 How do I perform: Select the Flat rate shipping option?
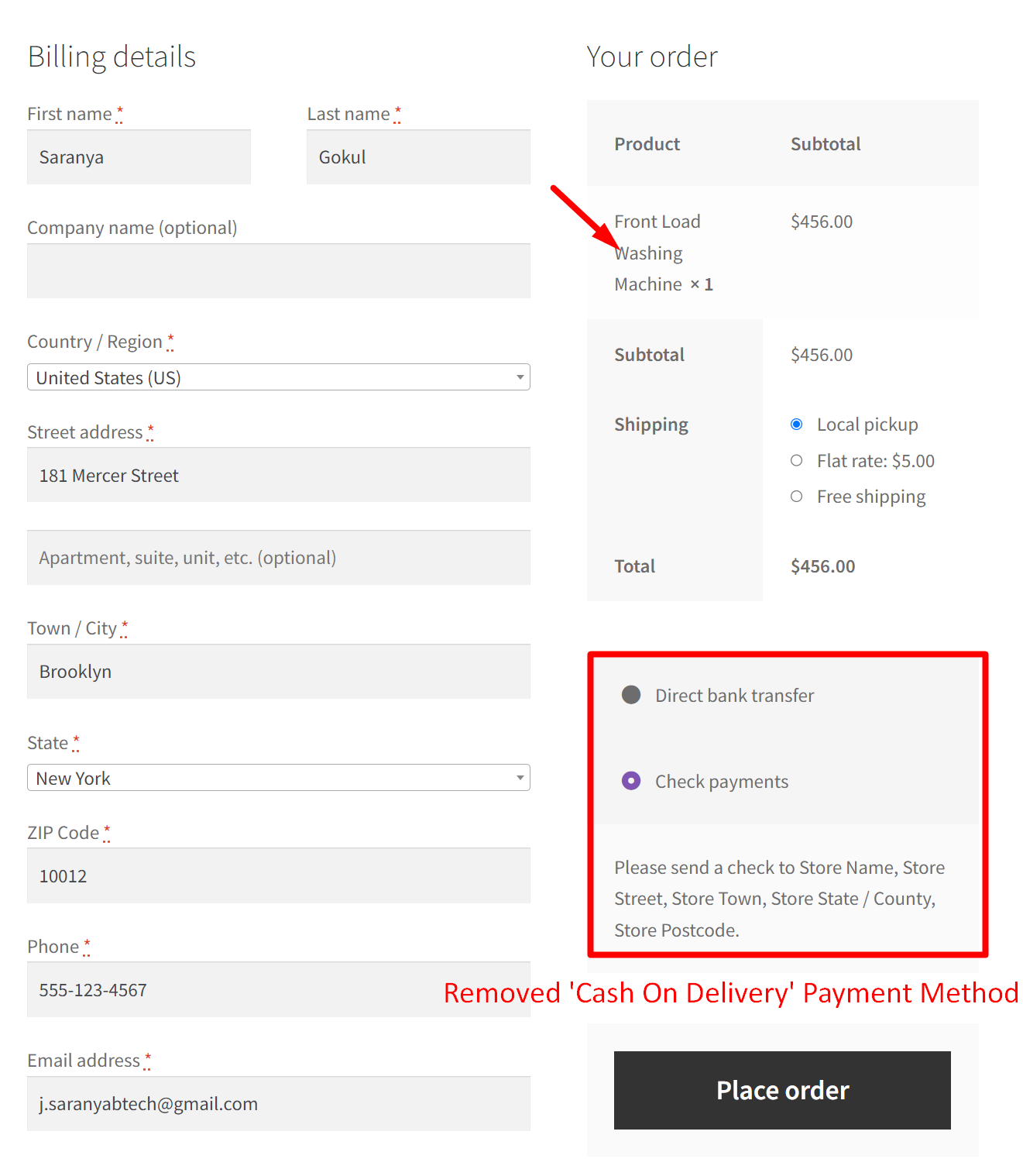pyautogui.click(x=797, y=460)
